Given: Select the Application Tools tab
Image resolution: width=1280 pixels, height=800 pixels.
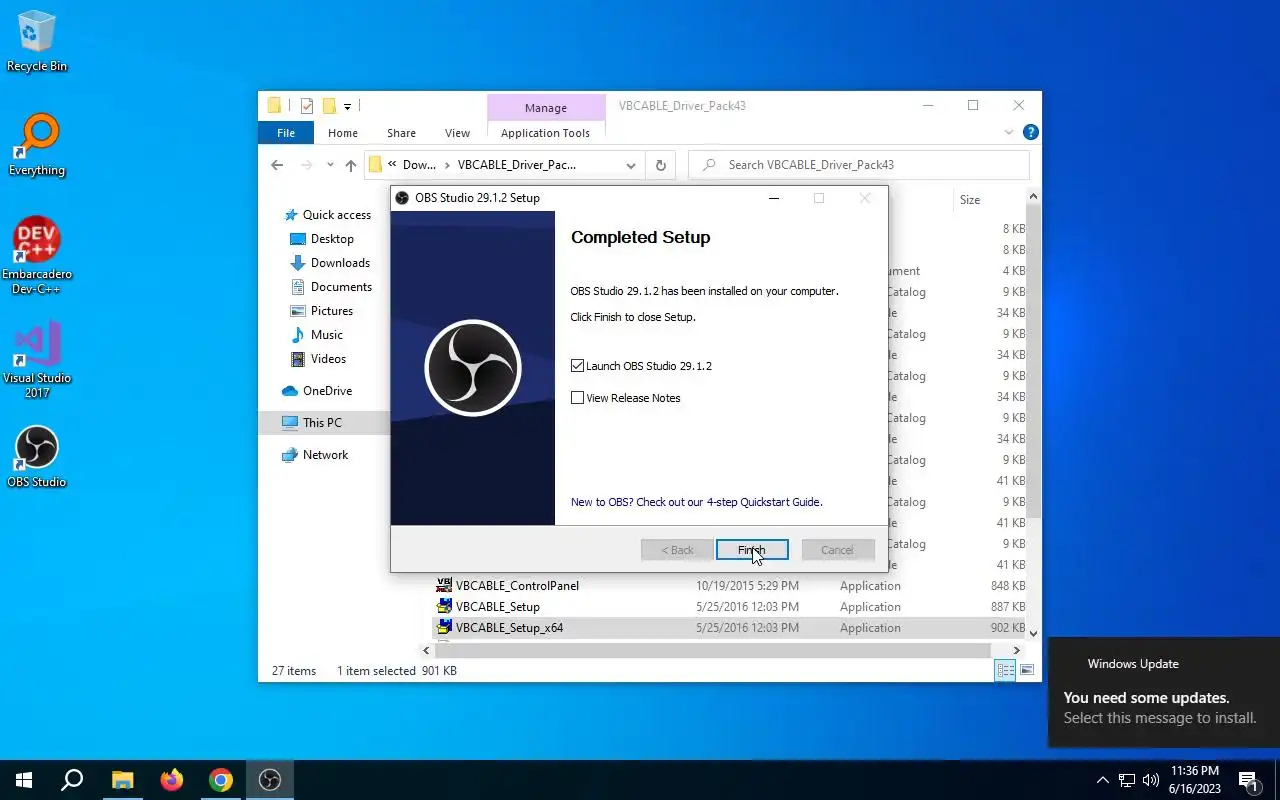Looking at the screenshot, I should [545, 133].
